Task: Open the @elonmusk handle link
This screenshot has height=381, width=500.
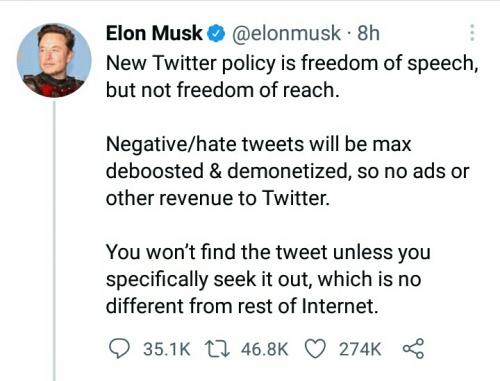Action: pyautogui.click(x=286, y=33)
